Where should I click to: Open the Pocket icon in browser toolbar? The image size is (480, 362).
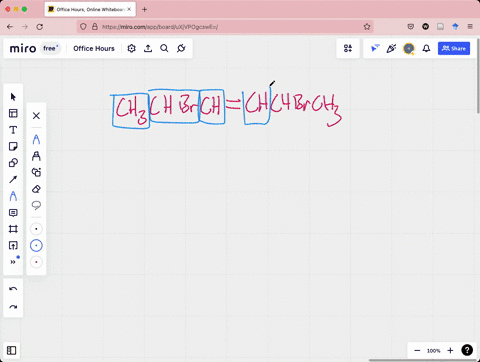(411, 27)
